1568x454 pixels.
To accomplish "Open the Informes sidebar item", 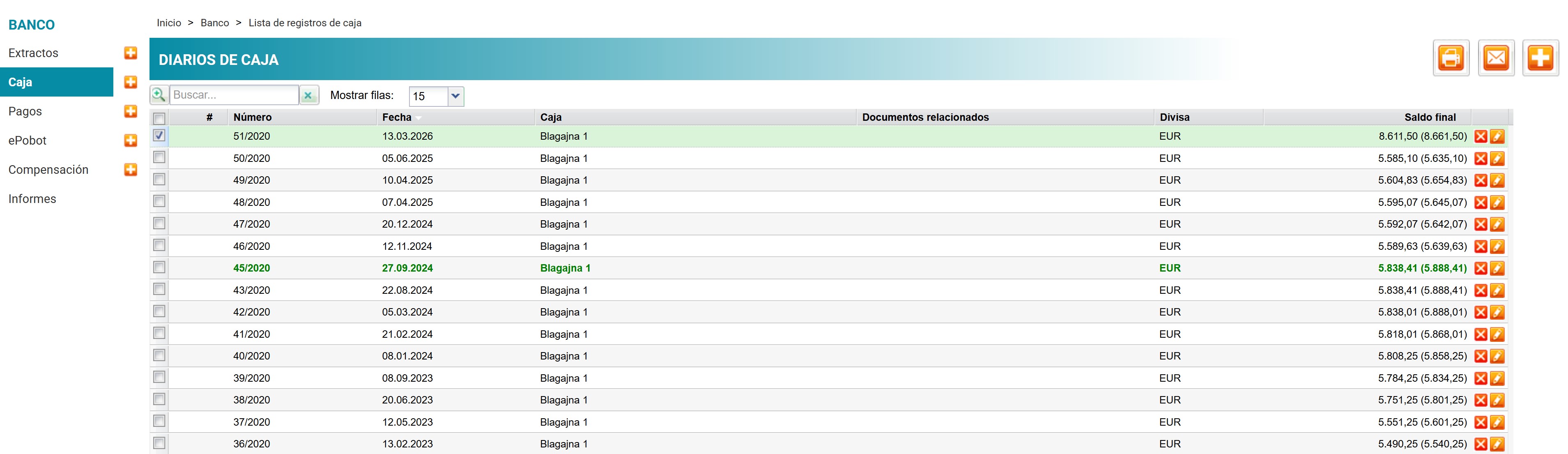I will (32, 199).
